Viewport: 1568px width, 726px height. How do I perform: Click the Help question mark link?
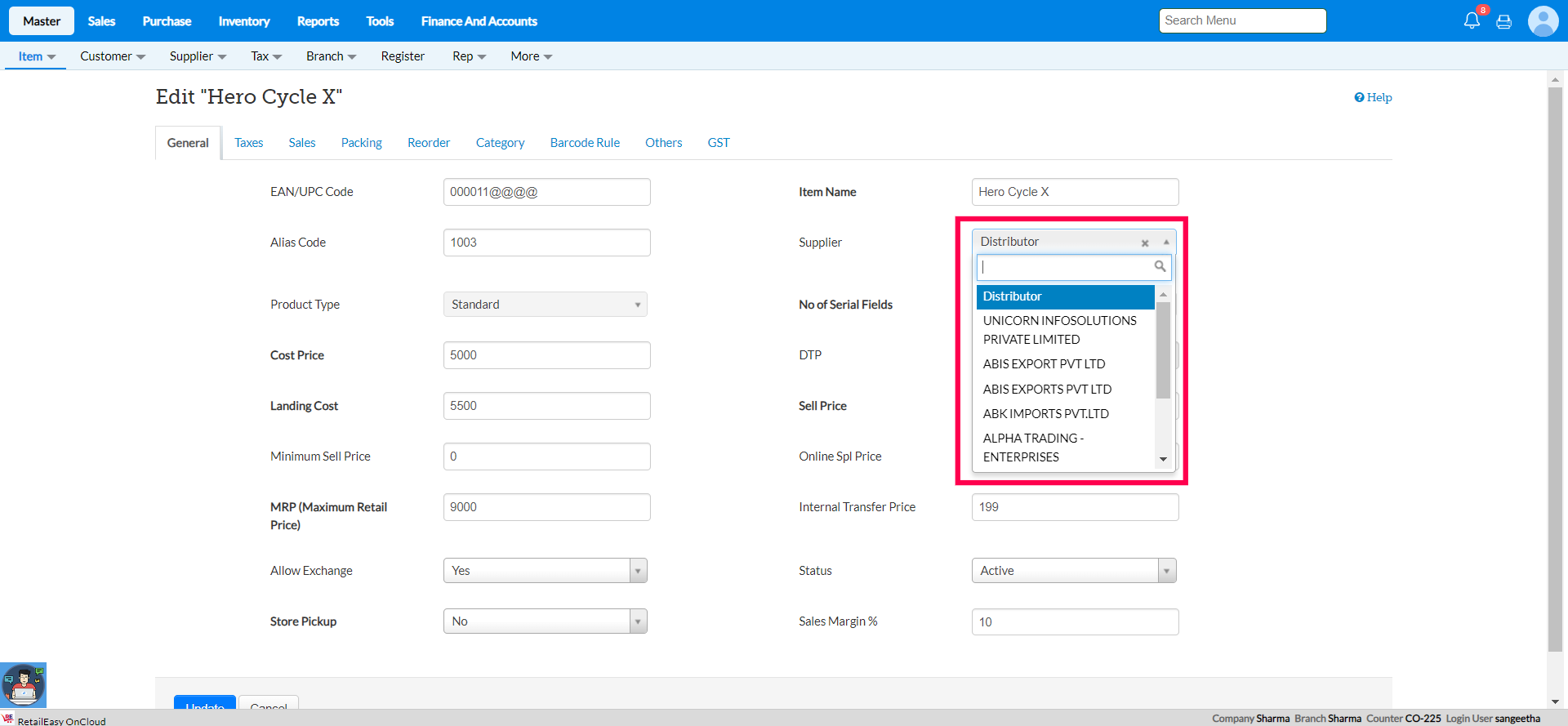pos(1373,97)
